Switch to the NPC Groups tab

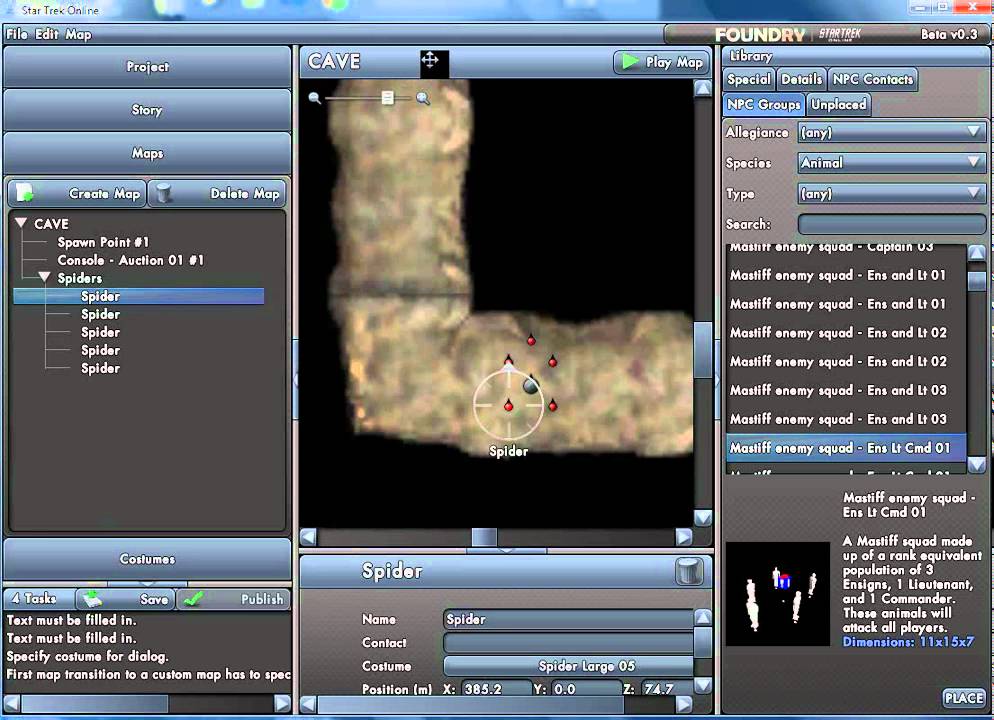(x=764, y=104)
